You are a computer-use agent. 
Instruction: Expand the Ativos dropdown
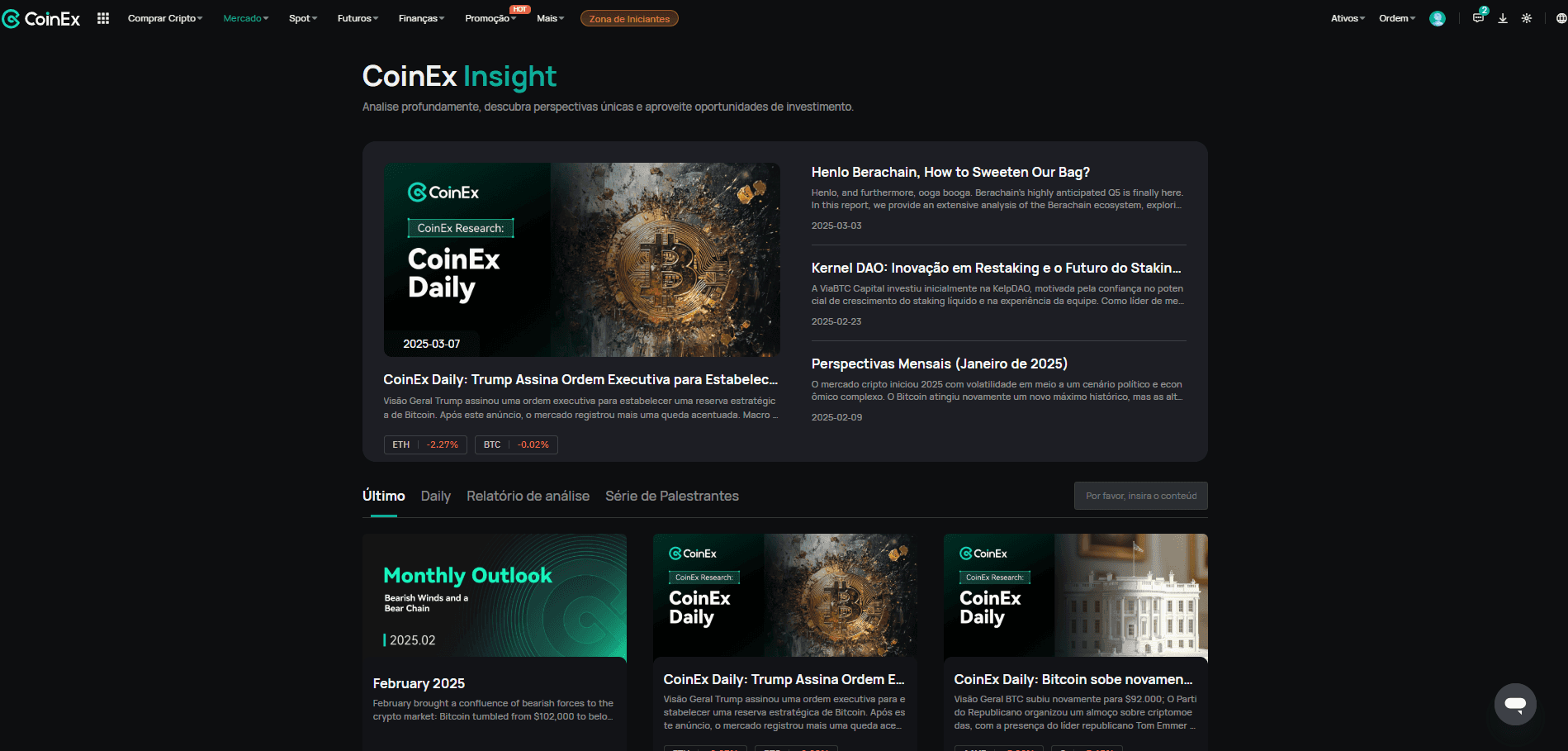coord(1348,18)
